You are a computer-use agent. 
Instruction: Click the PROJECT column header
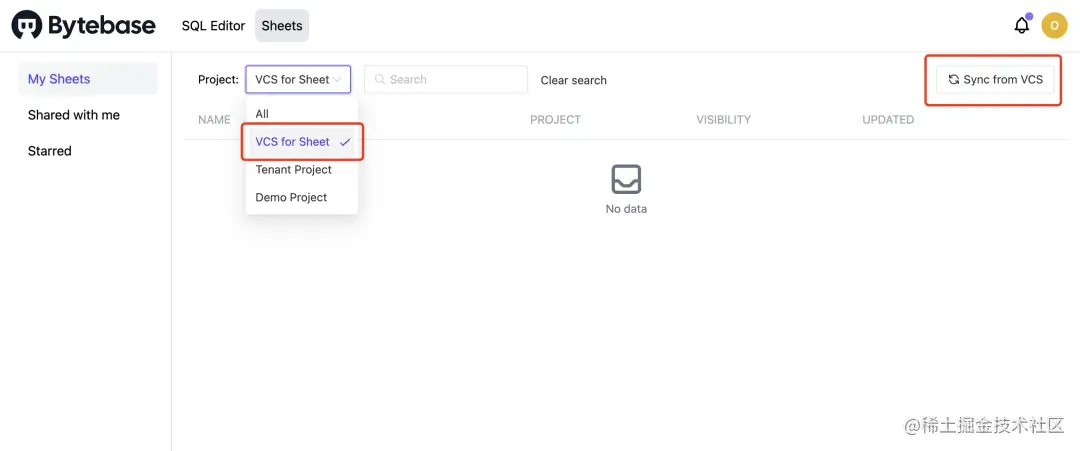[x=555, y=119]
